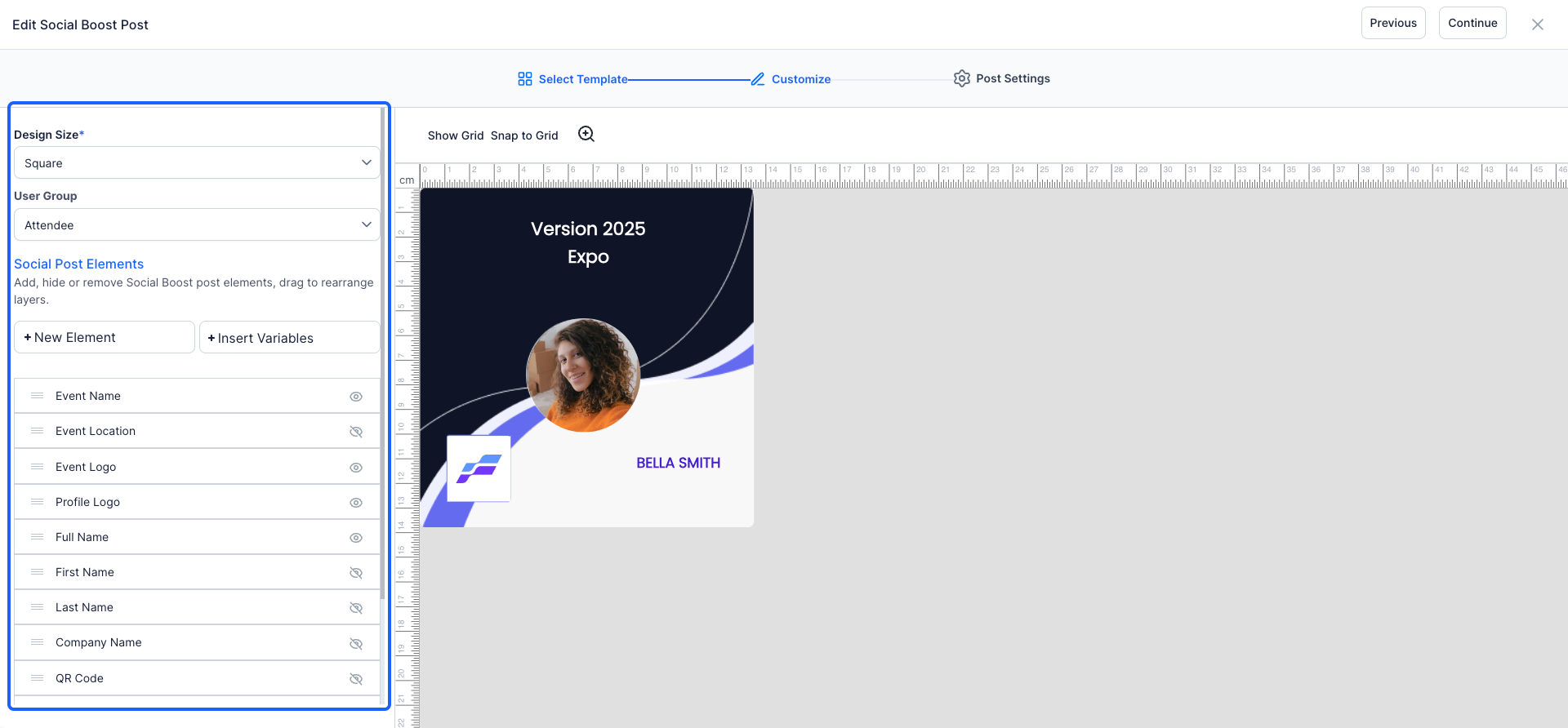Select the Event Logo layer row
This screenshot has height=728, width=1568.
[x=197, y=467]
